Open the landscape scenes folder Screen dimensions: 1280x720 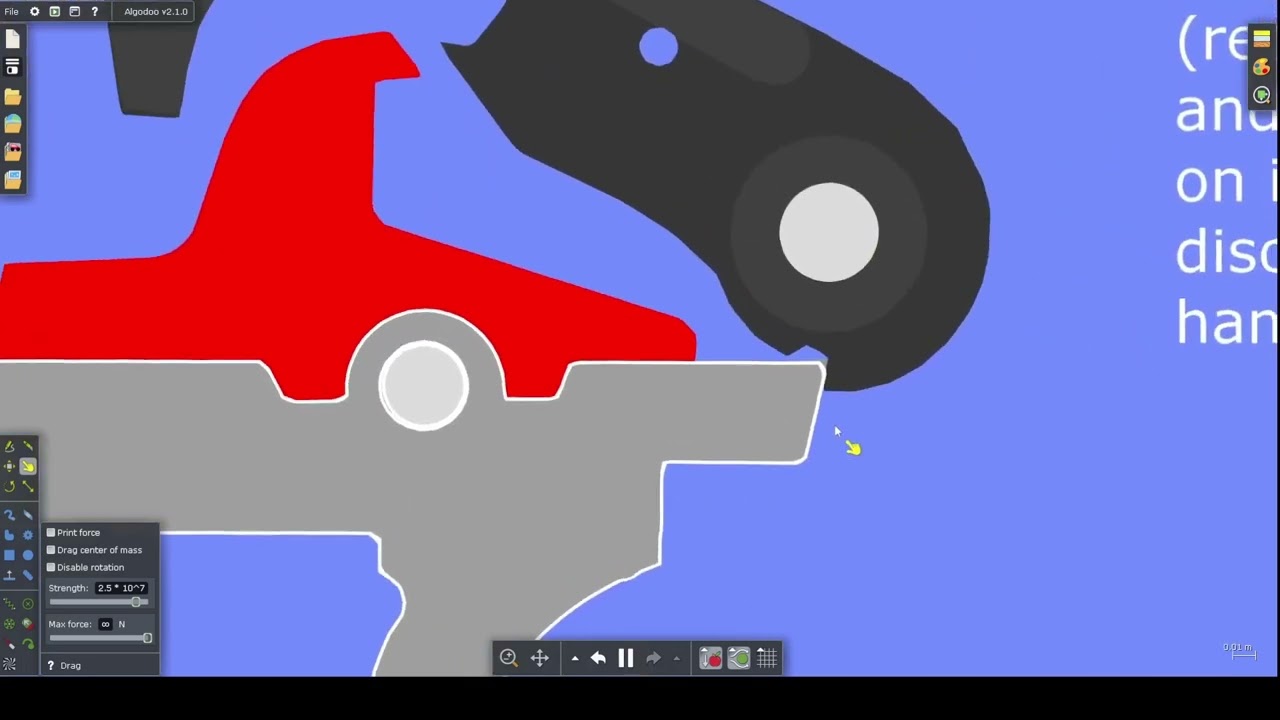[12, 124]
